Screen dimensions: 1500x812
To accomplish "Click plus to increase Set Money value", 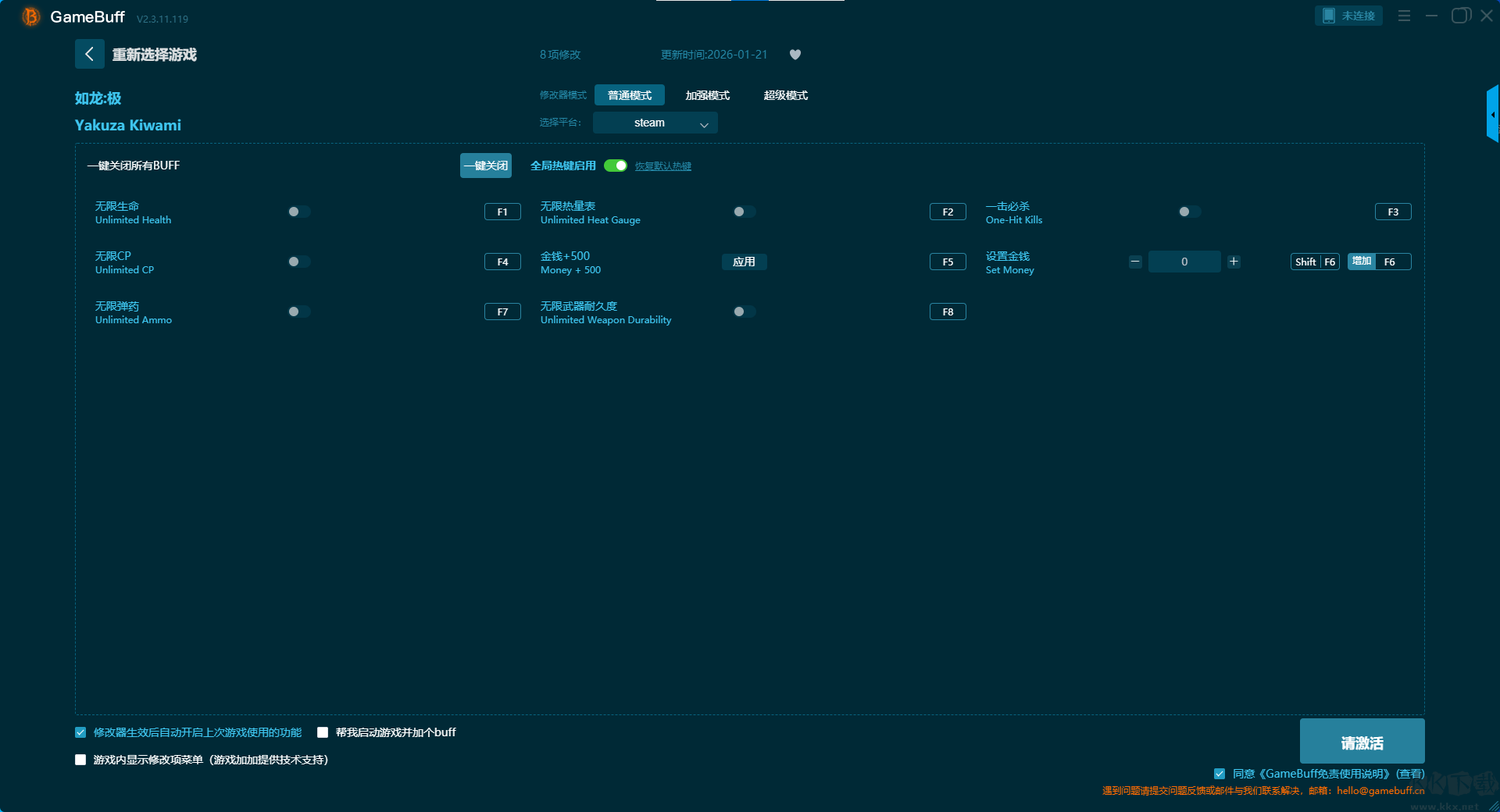I will [x=1234, y=262].
